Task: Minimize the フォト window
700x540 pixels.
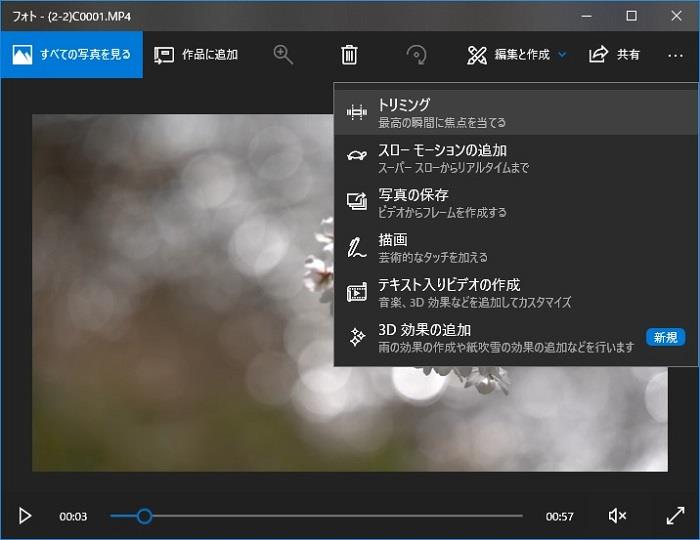Action: tap(587, 16)
